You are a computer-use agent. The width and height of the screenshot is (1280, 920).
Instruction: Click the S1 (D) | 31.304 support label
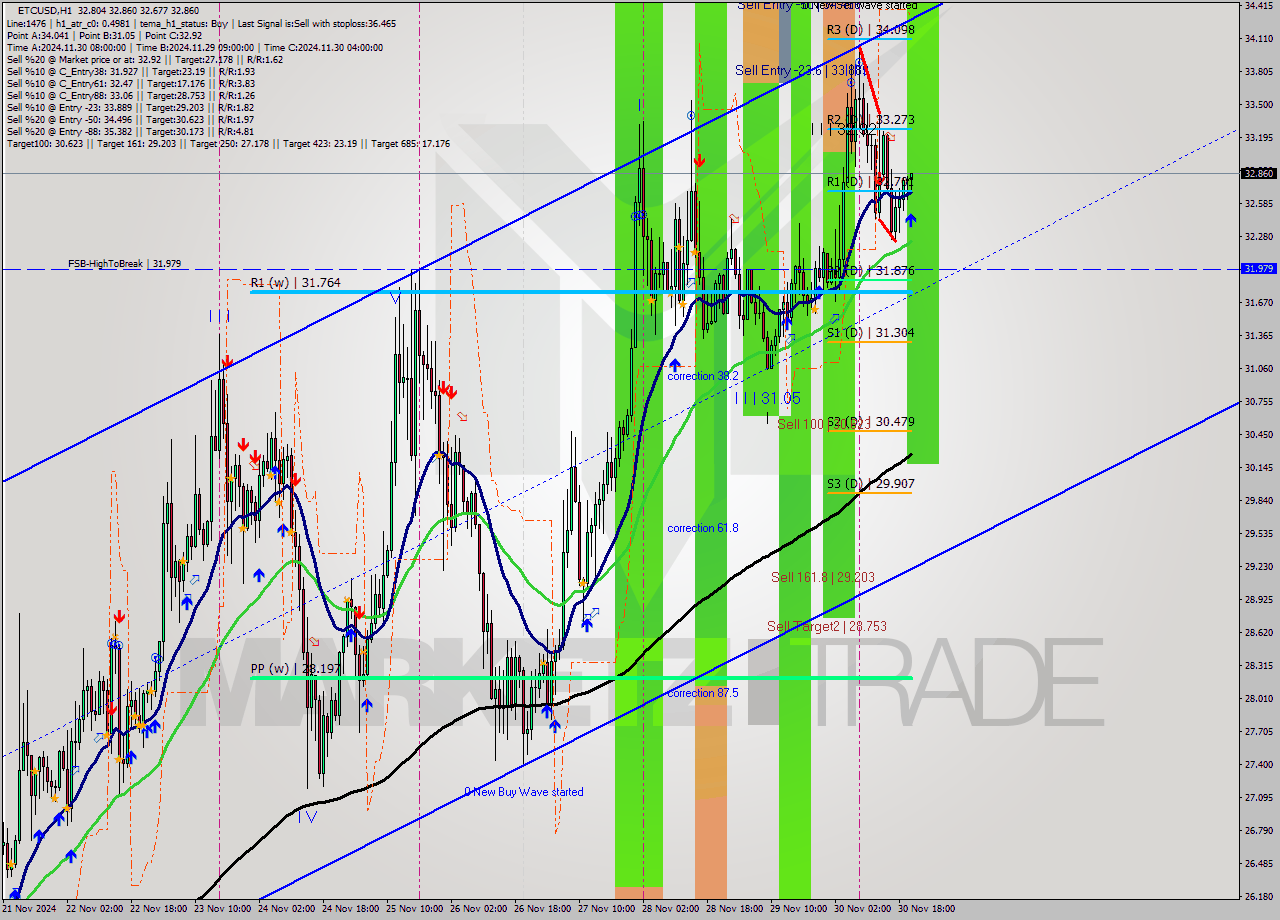[x=870, y=333]
